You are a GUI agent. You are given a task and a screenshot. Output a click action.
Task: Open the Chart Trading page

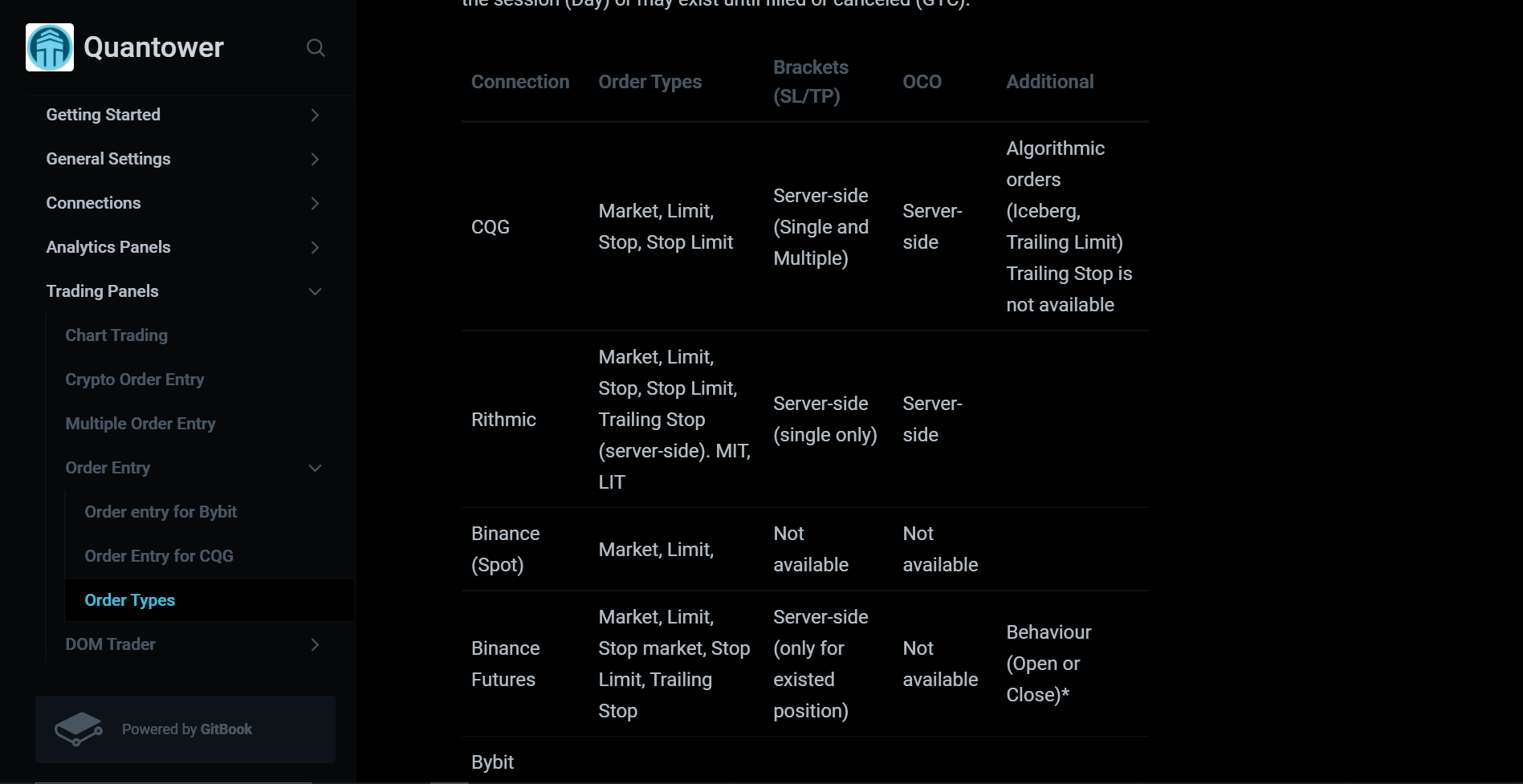click(x=116, y=335)
